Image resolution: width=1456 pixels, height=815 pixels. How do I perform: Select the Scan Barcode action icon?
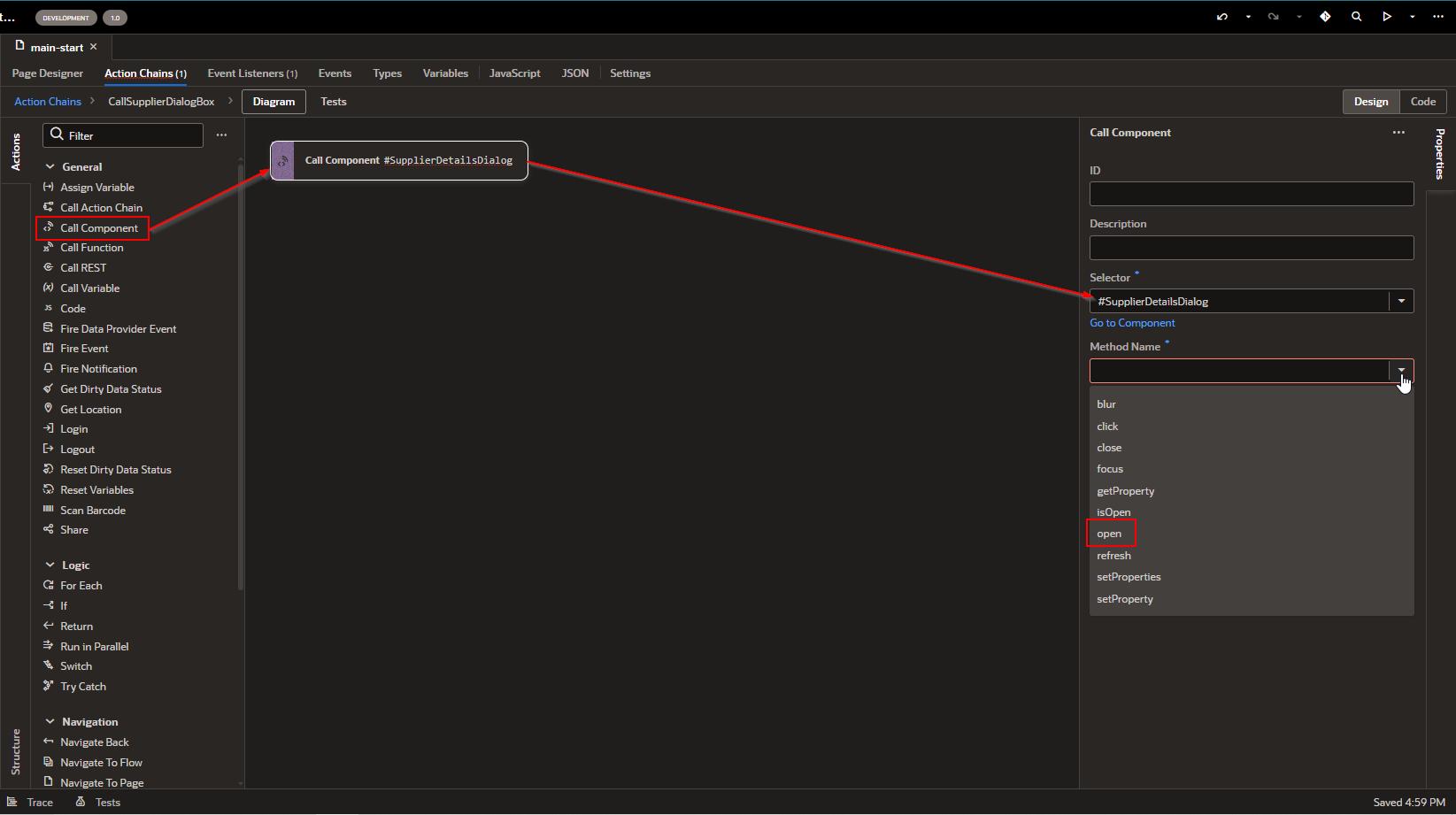(49, 510)
